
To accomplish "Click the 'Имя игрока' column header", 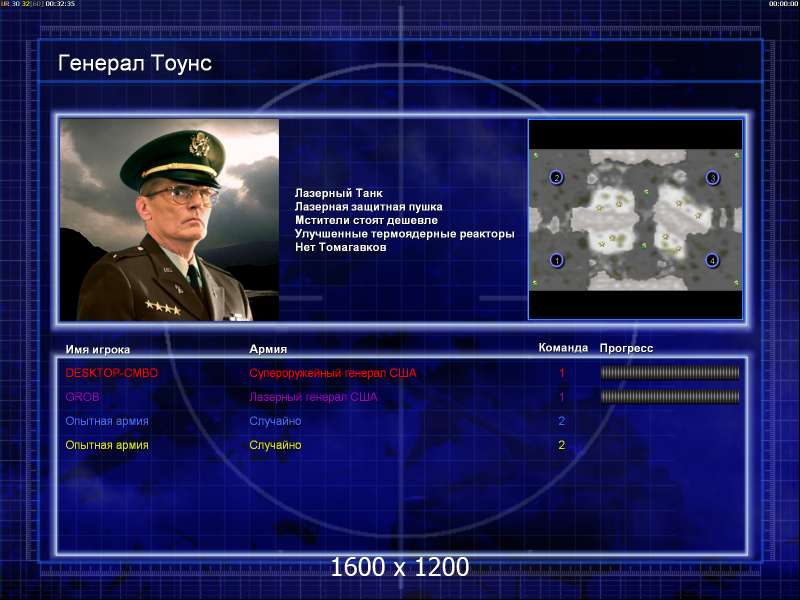I will coord(97,349).
